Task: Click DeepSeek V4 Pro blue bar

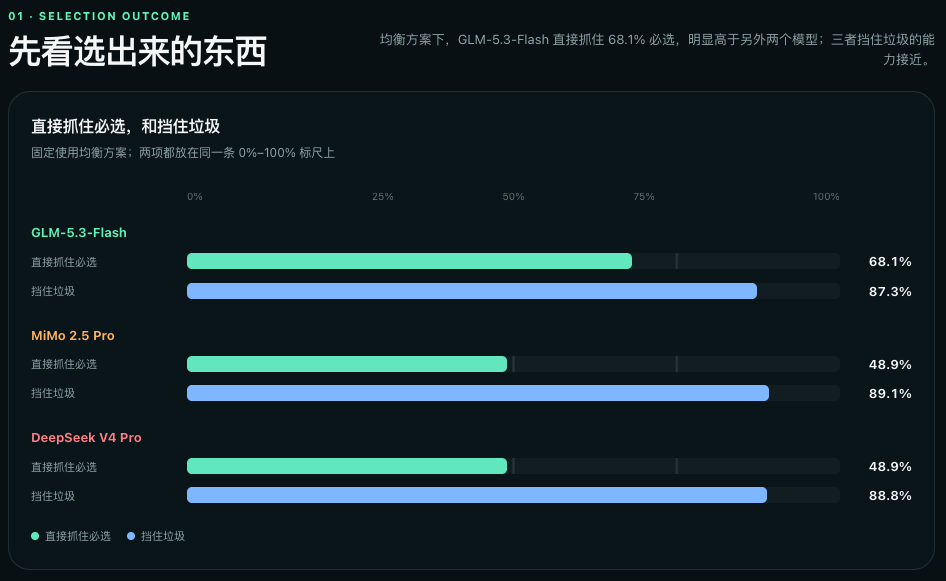Action: click(x=477, y=495)
